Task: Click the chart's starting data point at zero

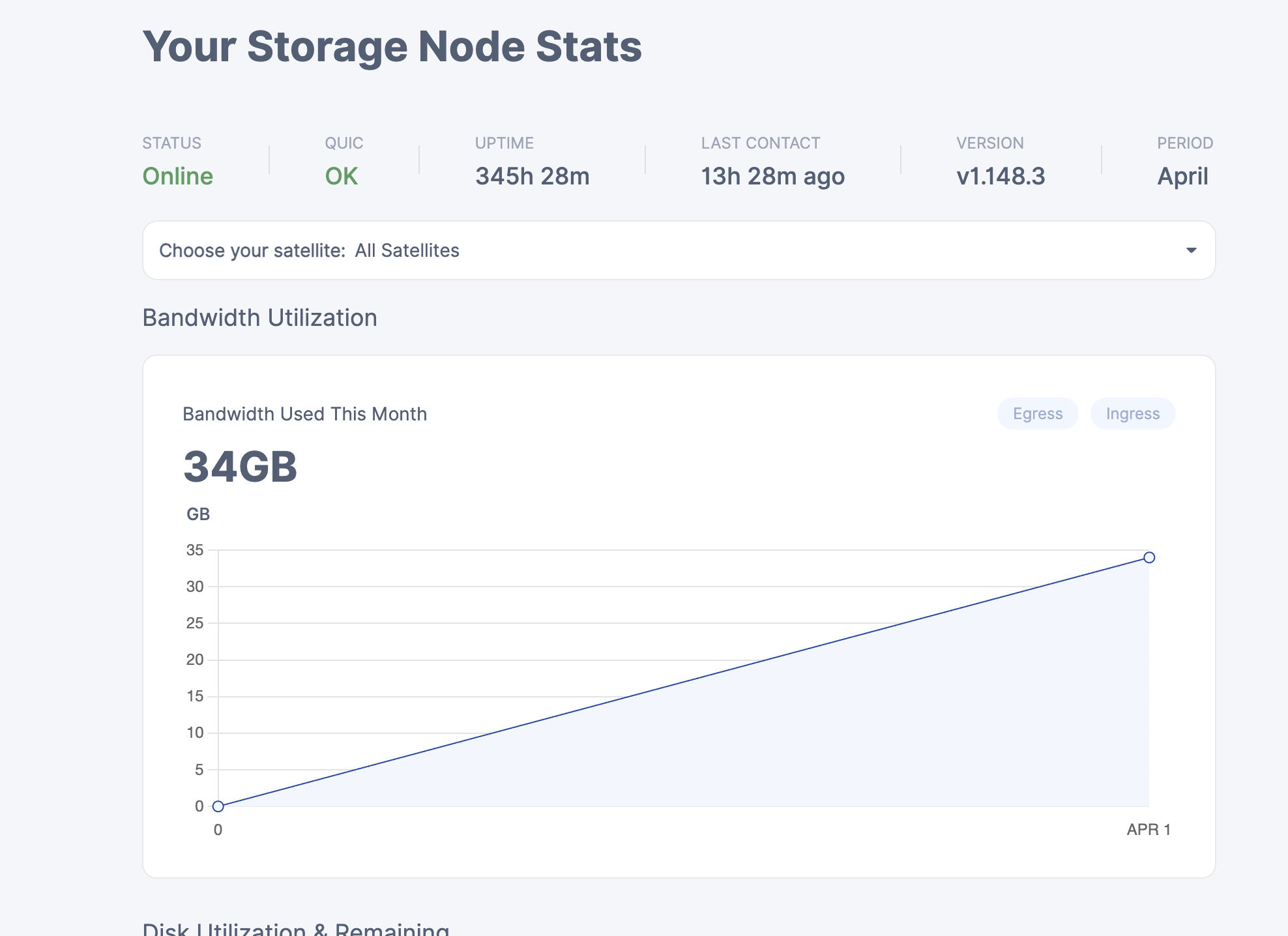Action: tap(218, 806)
